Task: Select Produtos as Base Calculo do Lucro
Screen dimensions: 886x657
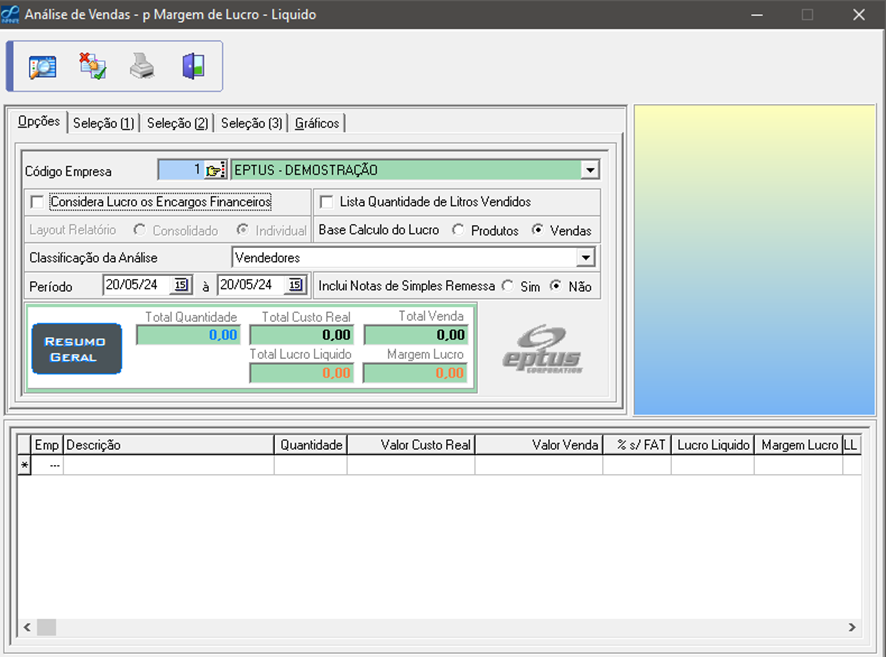Action: [458, 230]
